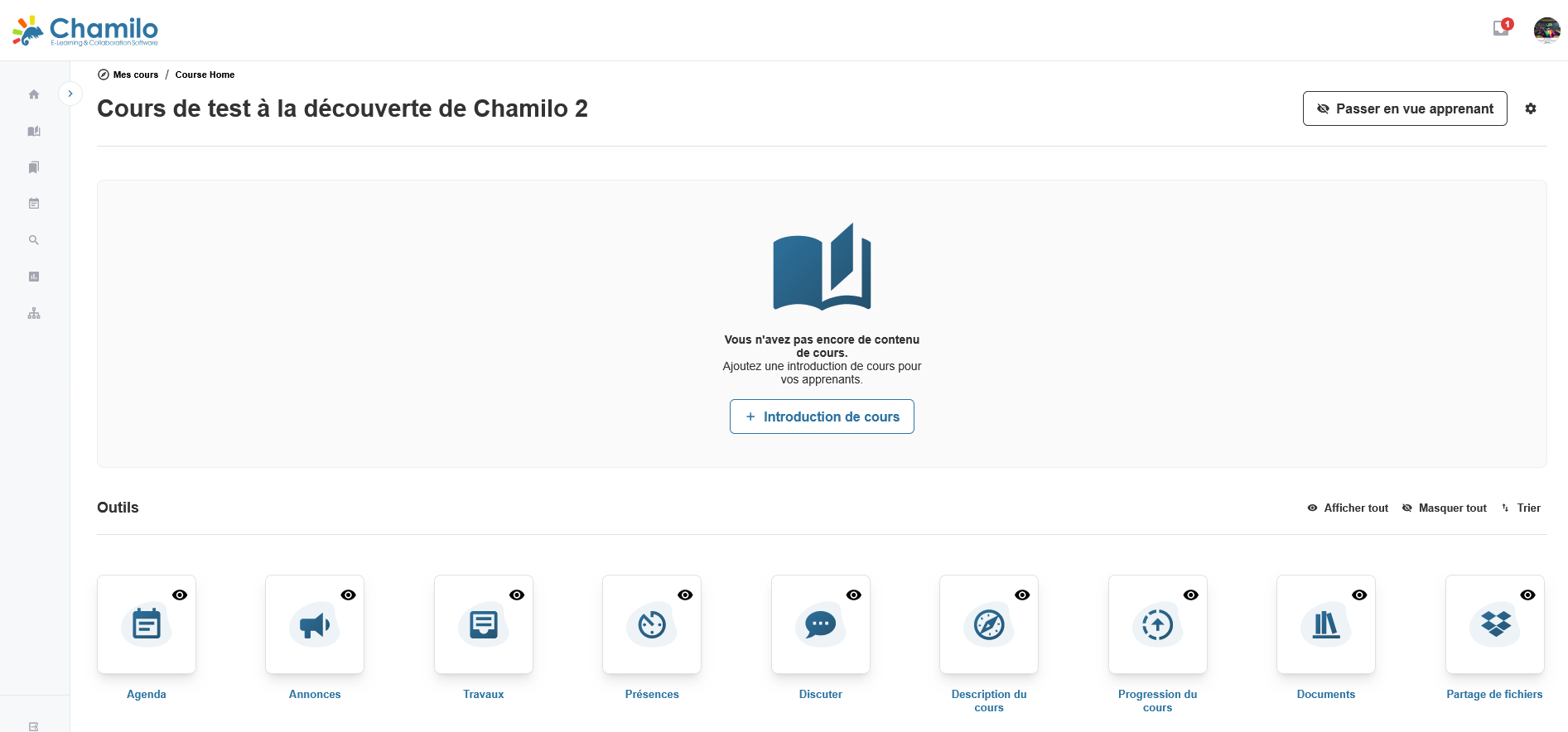The height and width of the screenshot is (732, 1568).
Task: Click the open book illustration
Action: click(x=822, y=267)
